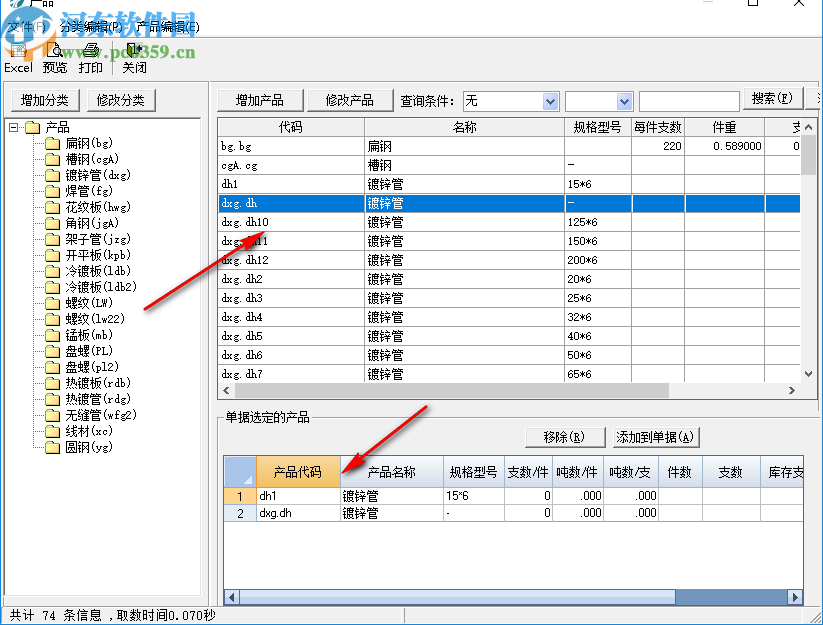Viewport: 823px width, 625px height.
Task: Click the 打印 printer icon
Action: [x=90, y=51]
